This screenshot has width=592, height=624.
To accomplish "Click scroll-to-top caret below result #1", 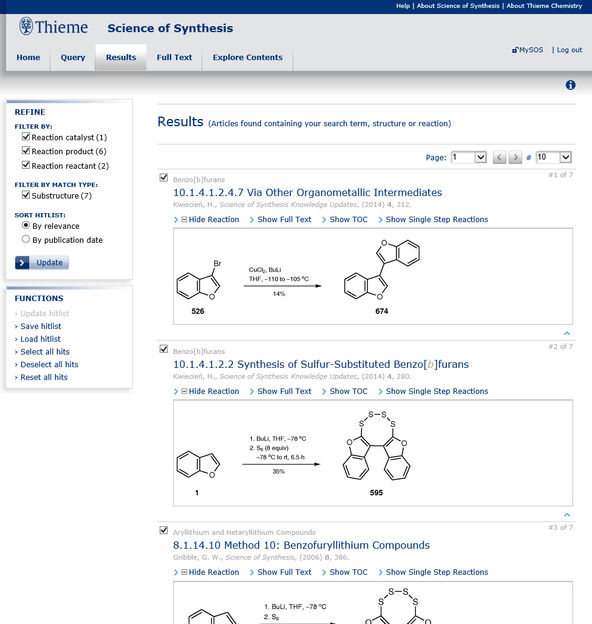I will tap(567, 333).
